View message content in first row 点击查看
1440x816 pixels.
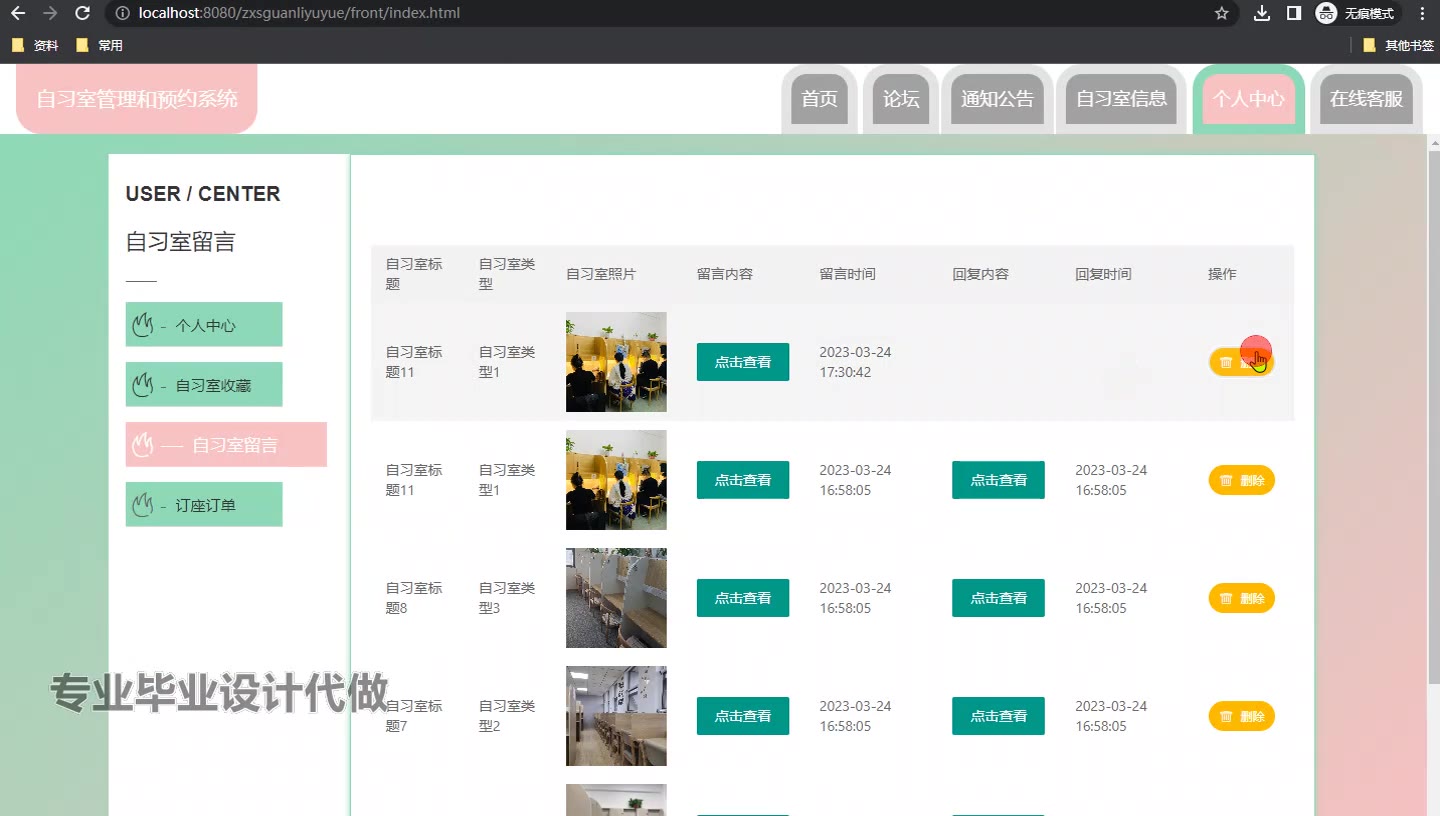point(742,362)
